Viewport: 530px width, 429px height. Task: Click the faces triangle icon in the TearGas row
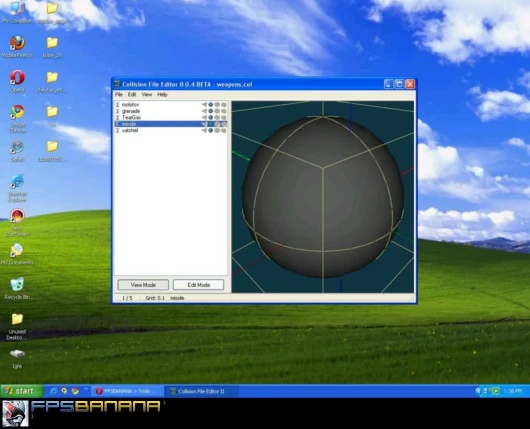(x=204, y=118)
